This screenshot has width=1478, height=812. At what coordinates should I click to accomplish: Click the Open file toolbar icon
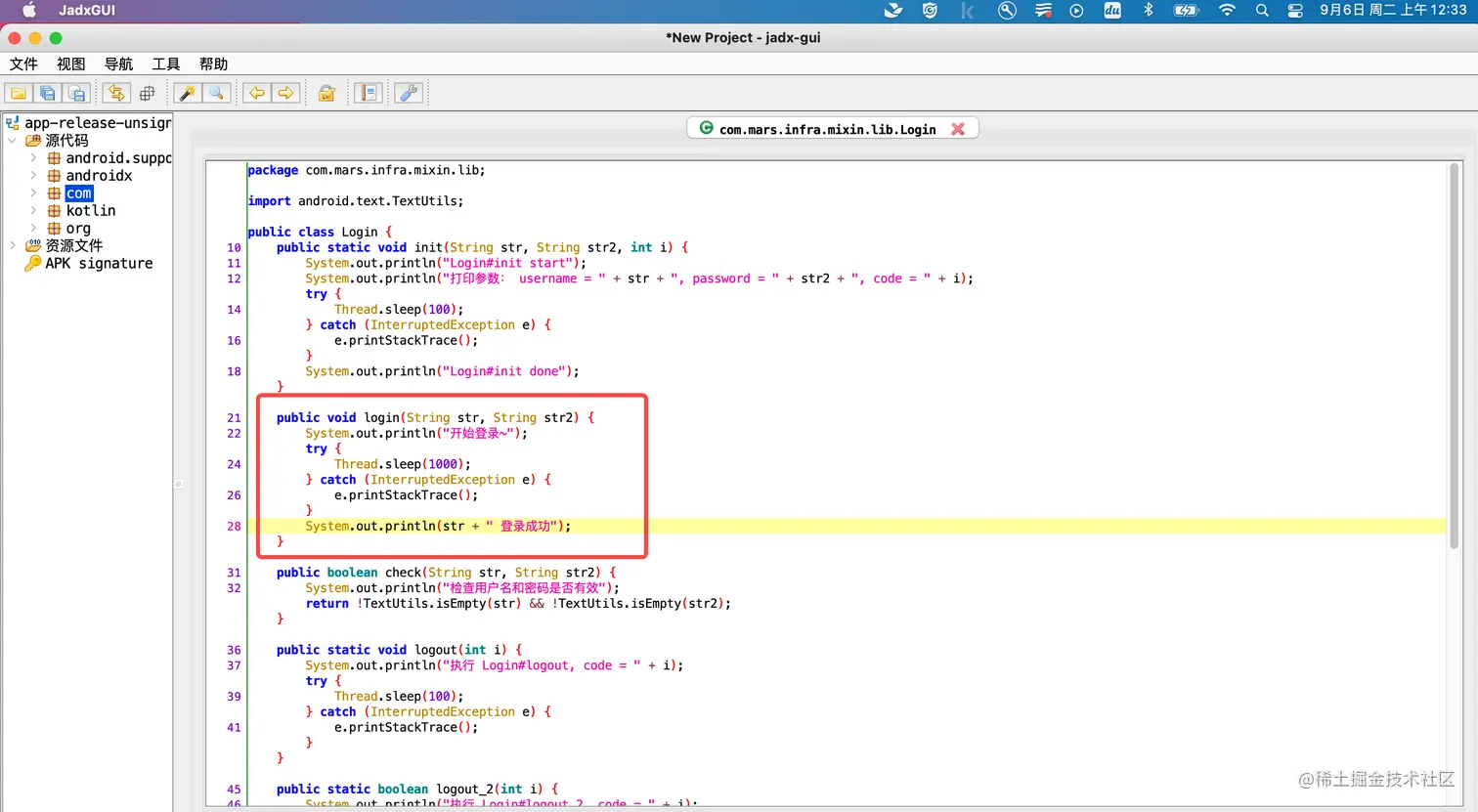pyautogui.click(x=19, y=93)
